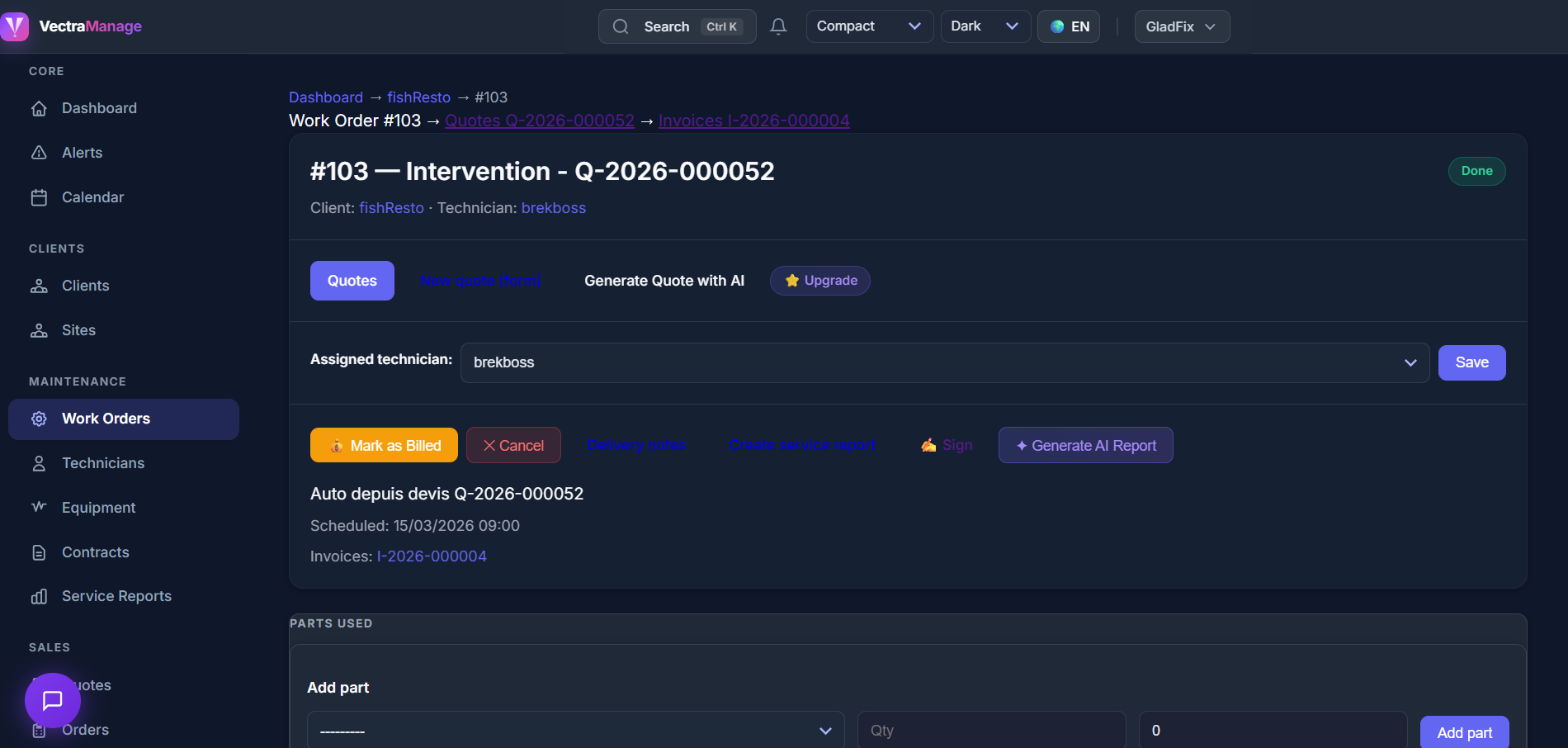Click the fishResto client link
The image size is (1568, 748).
point(391,208)
